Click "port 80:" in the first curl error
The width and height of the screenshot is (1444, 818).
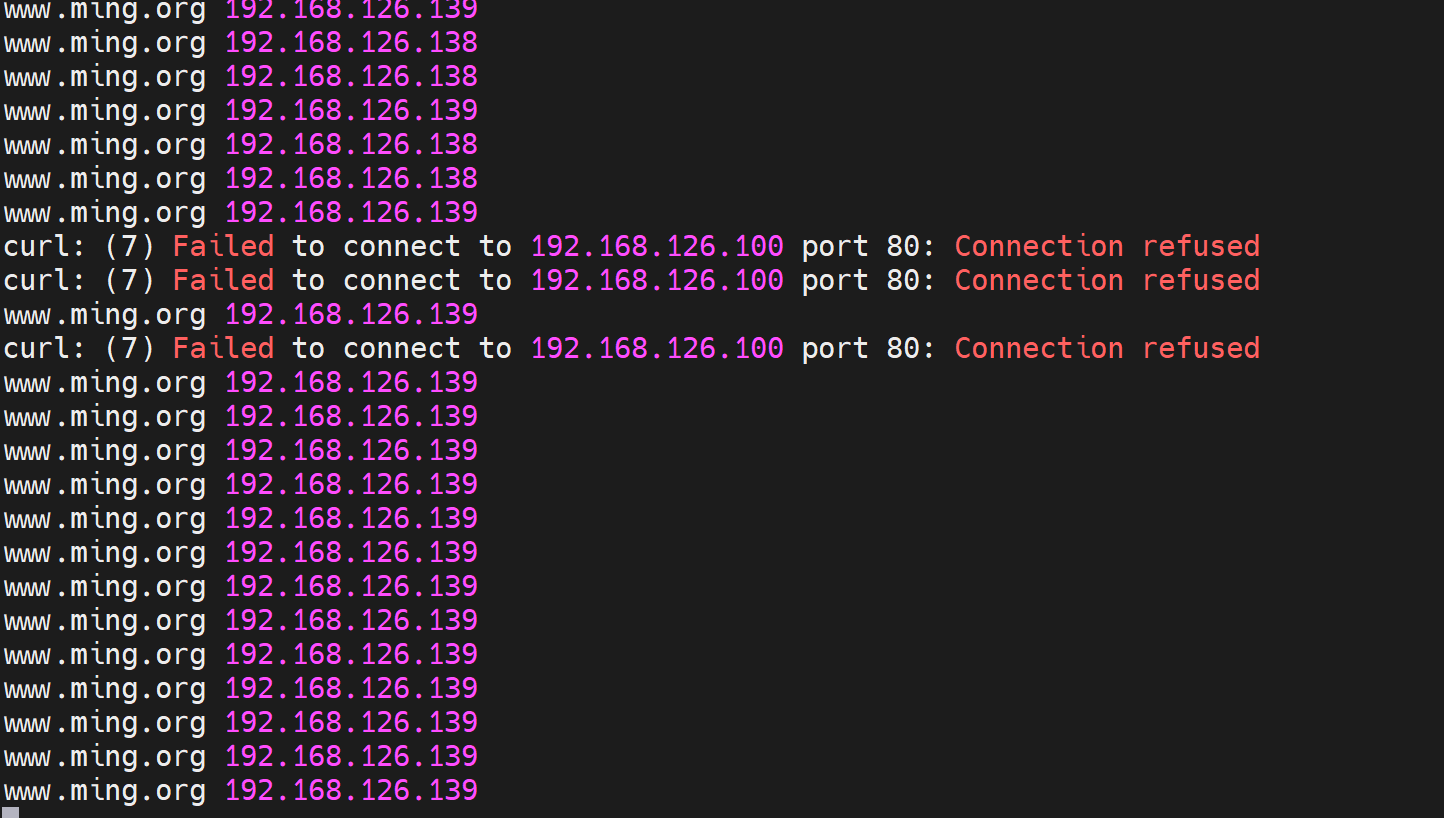(x=868, y=246)
